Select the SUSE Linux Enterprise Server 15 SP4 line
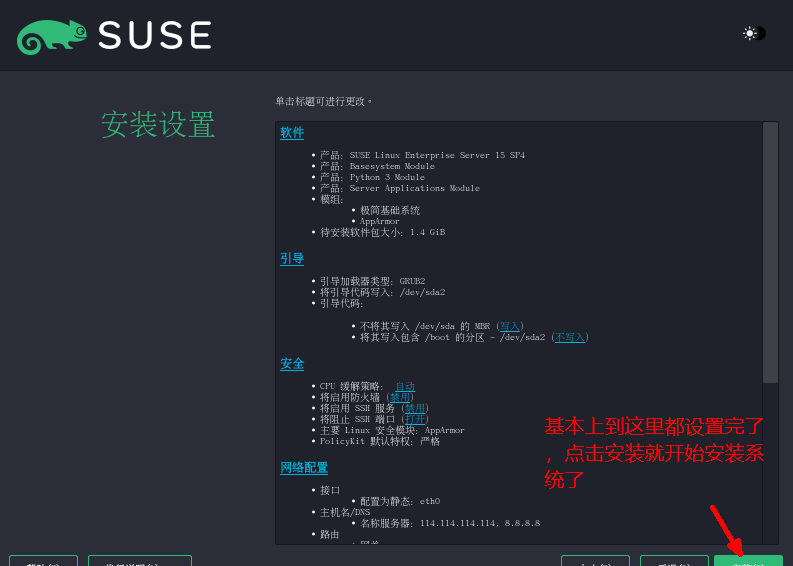The height and width of the screenshot is (566, 793). tap(422, 155)
